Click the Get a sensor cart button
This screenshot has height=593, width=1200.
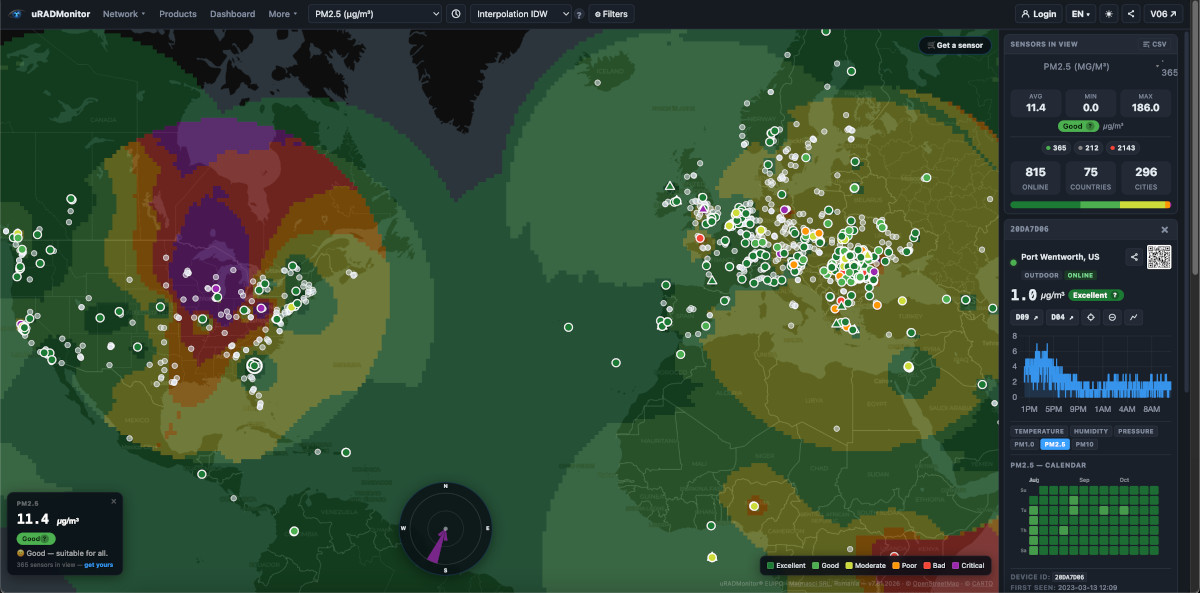[955, 45]
